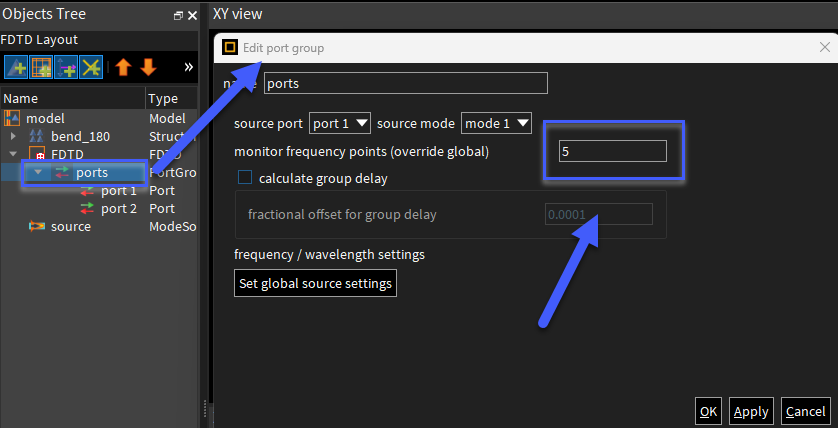Click the yellow cross monitors filter icon
The height and width of the screenshot is (428, 838).
click(x=91, y=67)
